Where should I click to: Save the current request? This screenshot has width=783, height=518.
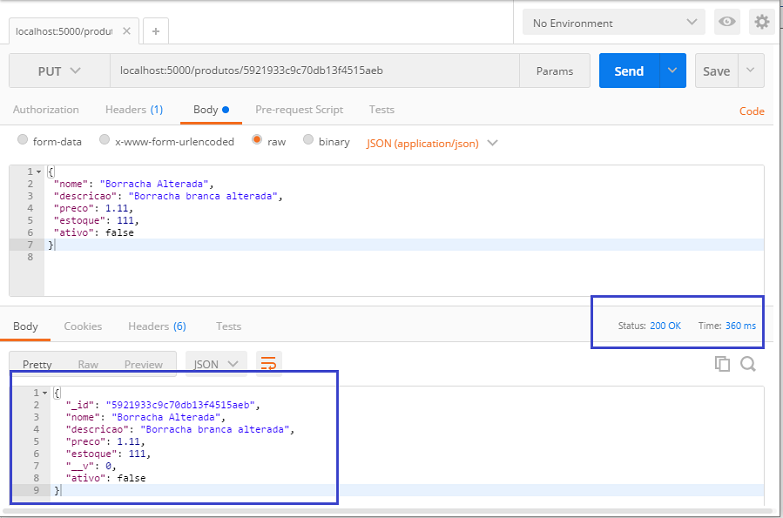[x=717, y=70]
